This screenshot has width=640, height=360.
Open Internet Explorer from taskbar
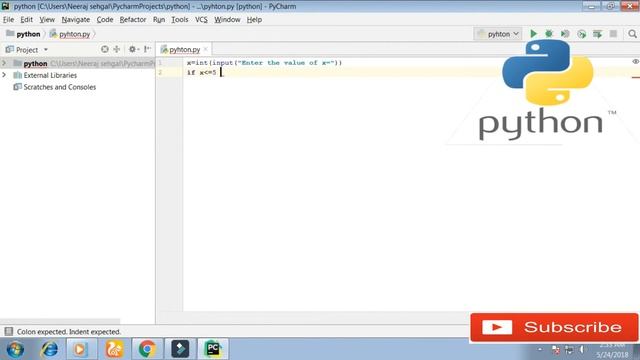49,349
